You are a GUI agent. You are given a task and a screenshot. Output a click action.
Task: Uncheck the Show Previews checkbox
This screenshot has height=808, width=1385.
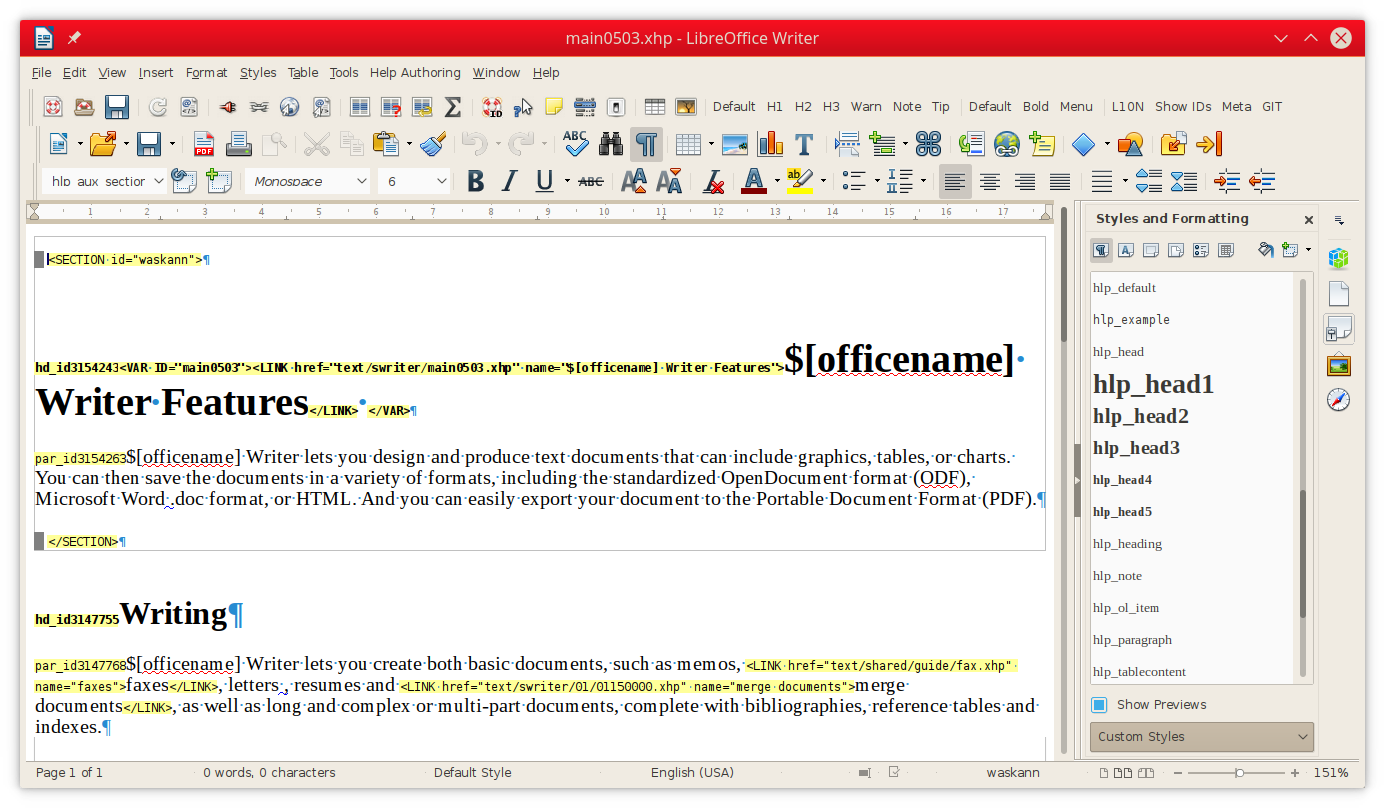1100,705
